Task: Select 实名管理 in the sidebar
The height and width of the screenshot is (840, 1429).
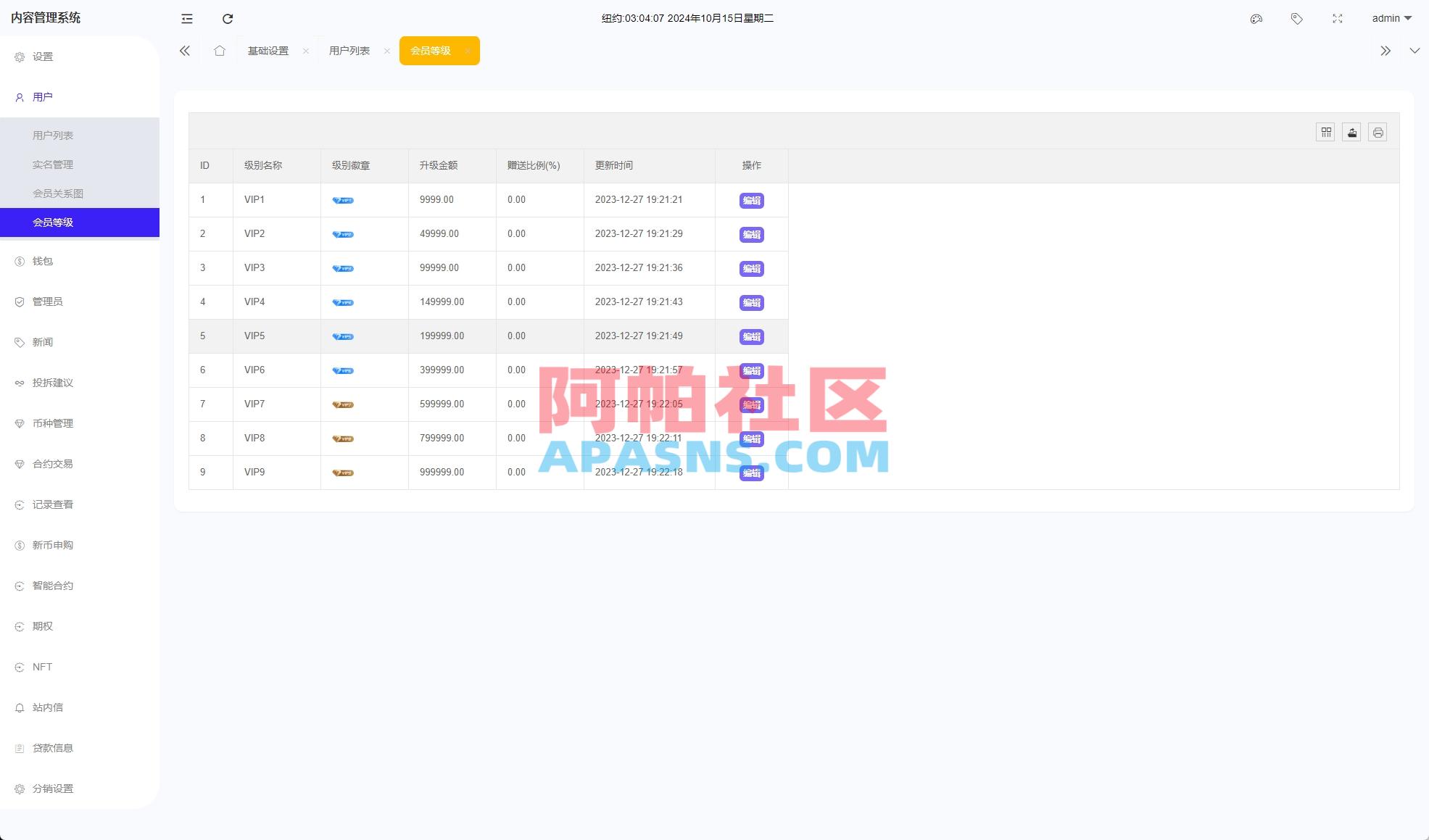Action: [52, 164]
